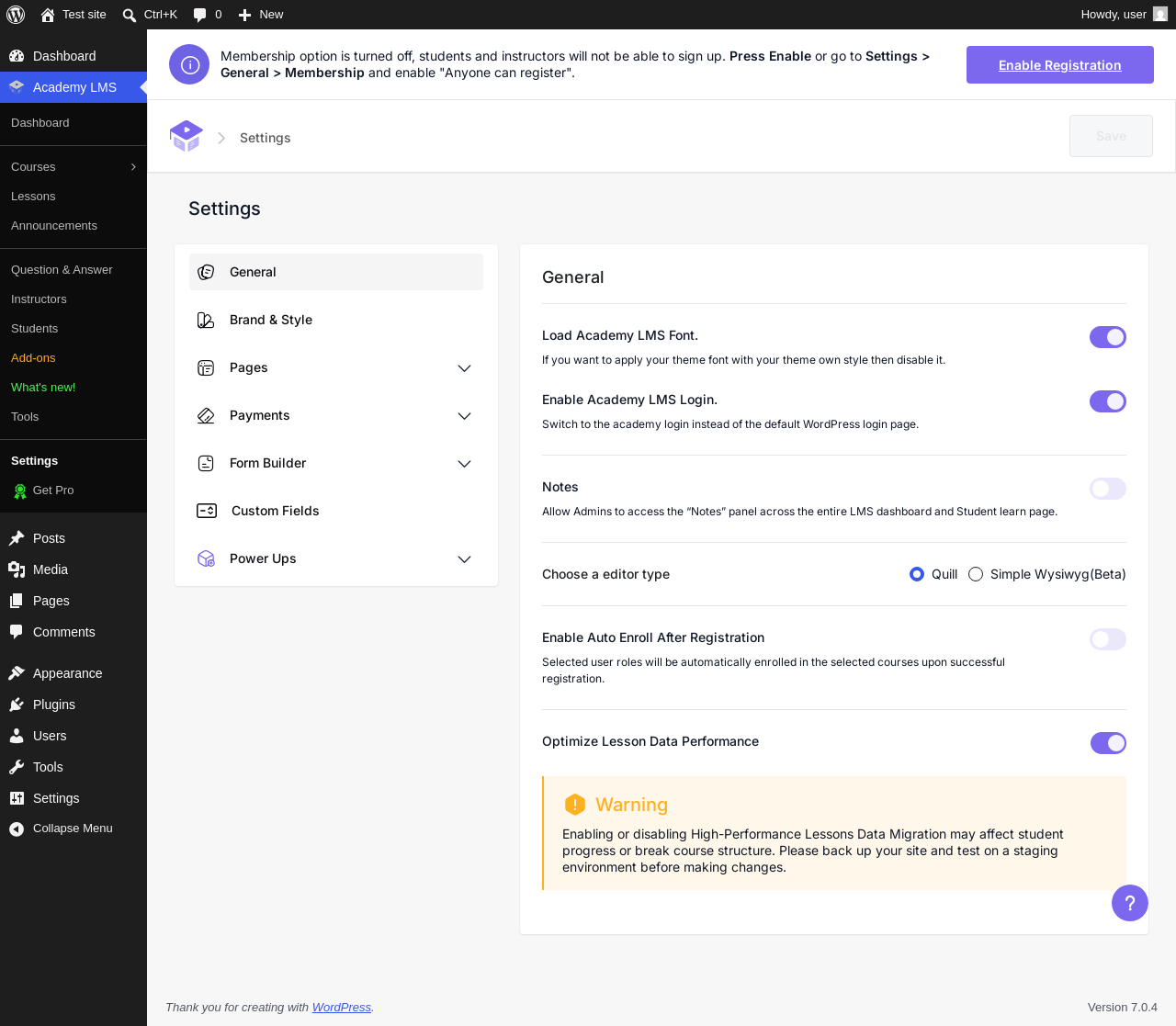
Task: Follow the WordPress link in footer
Action: [342, 1008]
